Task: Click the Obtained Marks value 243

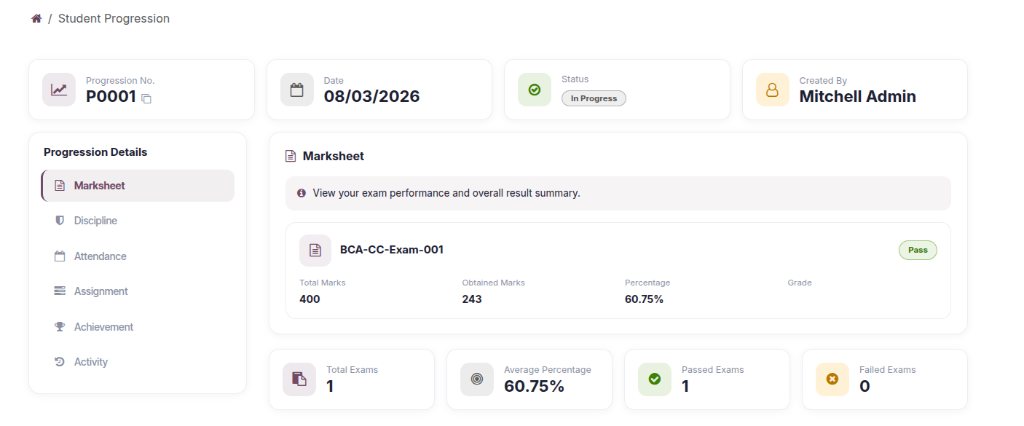Action: (x=472, y=299)
